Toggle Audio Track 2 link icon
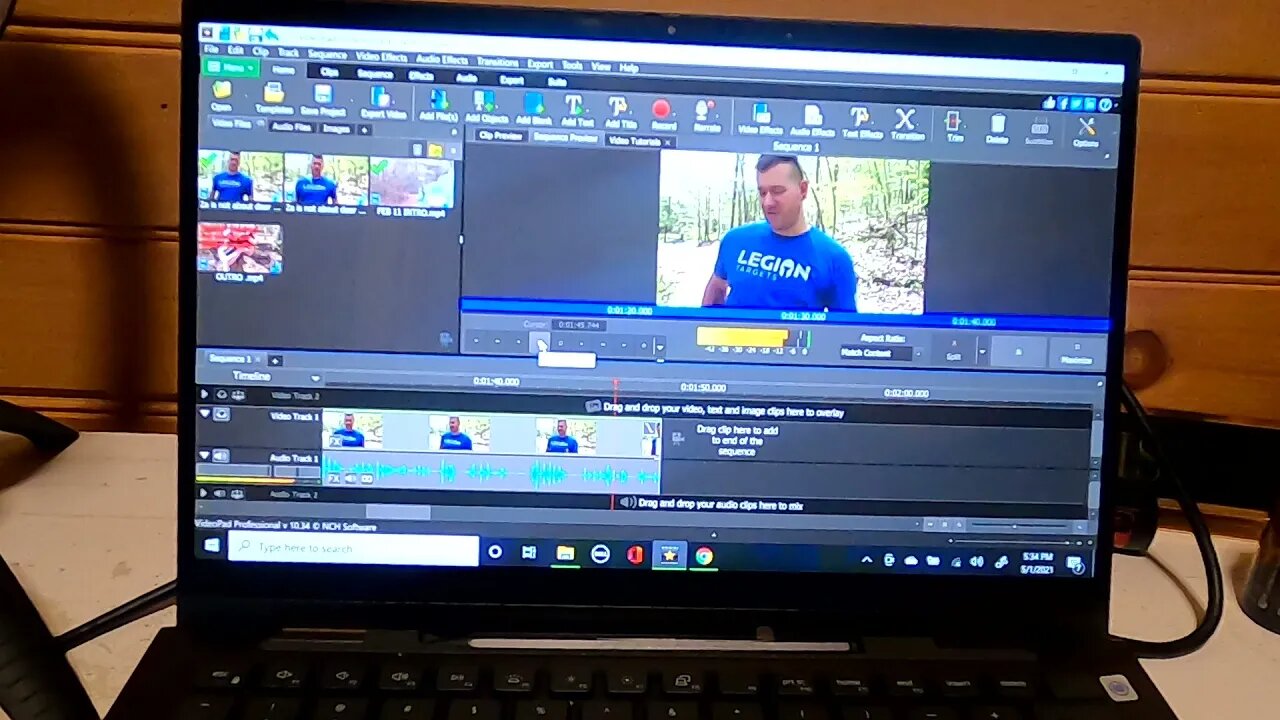 click(235, 493)
